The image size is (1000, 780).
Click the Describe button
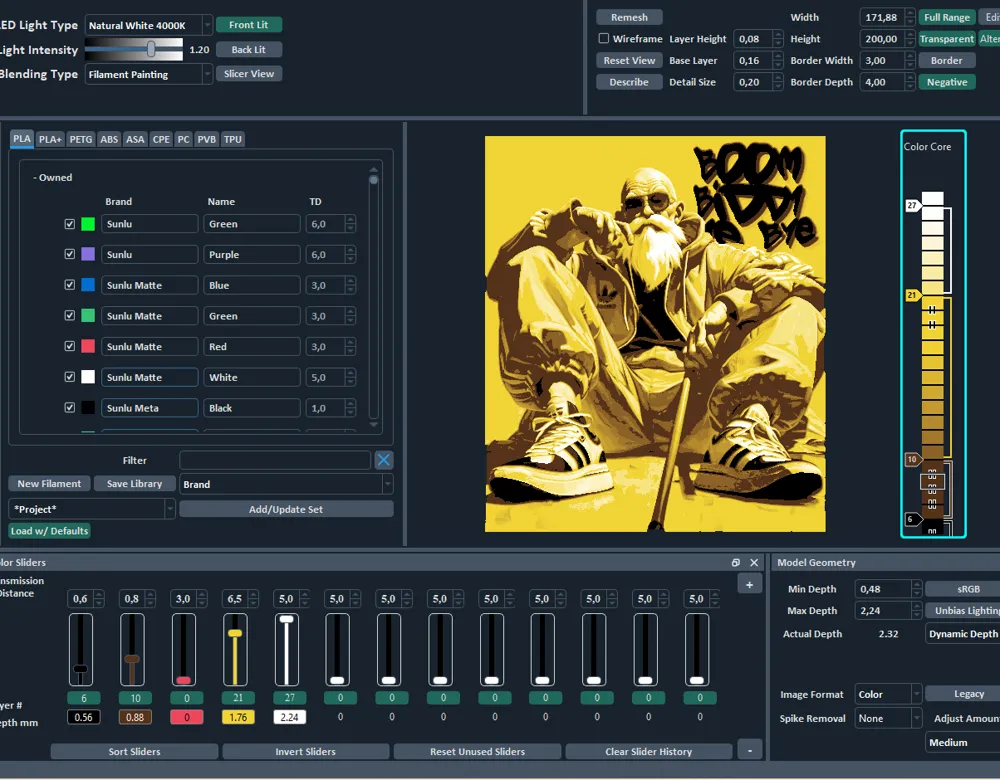[x=629, y=82]
